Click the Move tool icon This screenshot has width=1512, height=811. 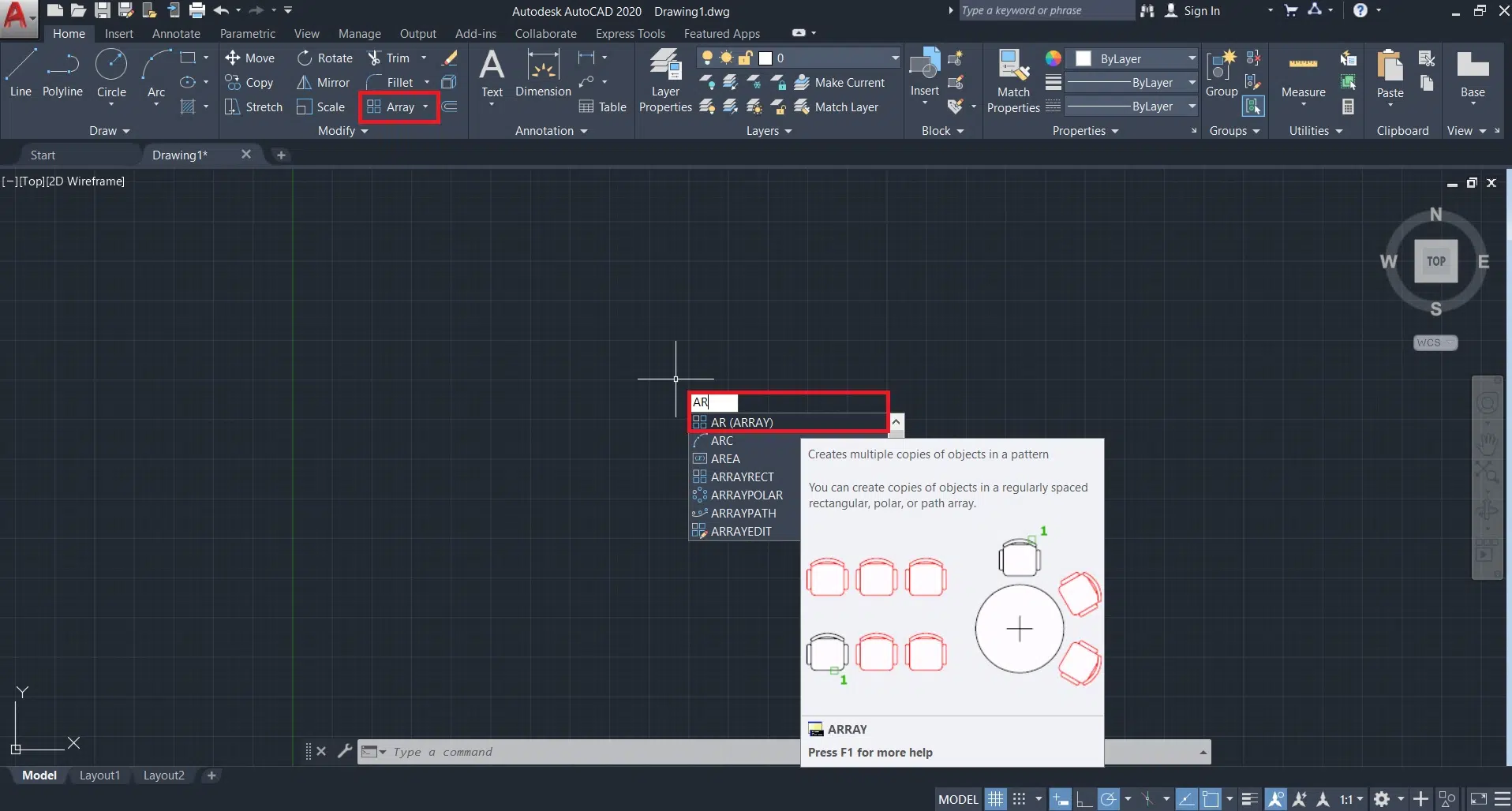tap(233, 58)
